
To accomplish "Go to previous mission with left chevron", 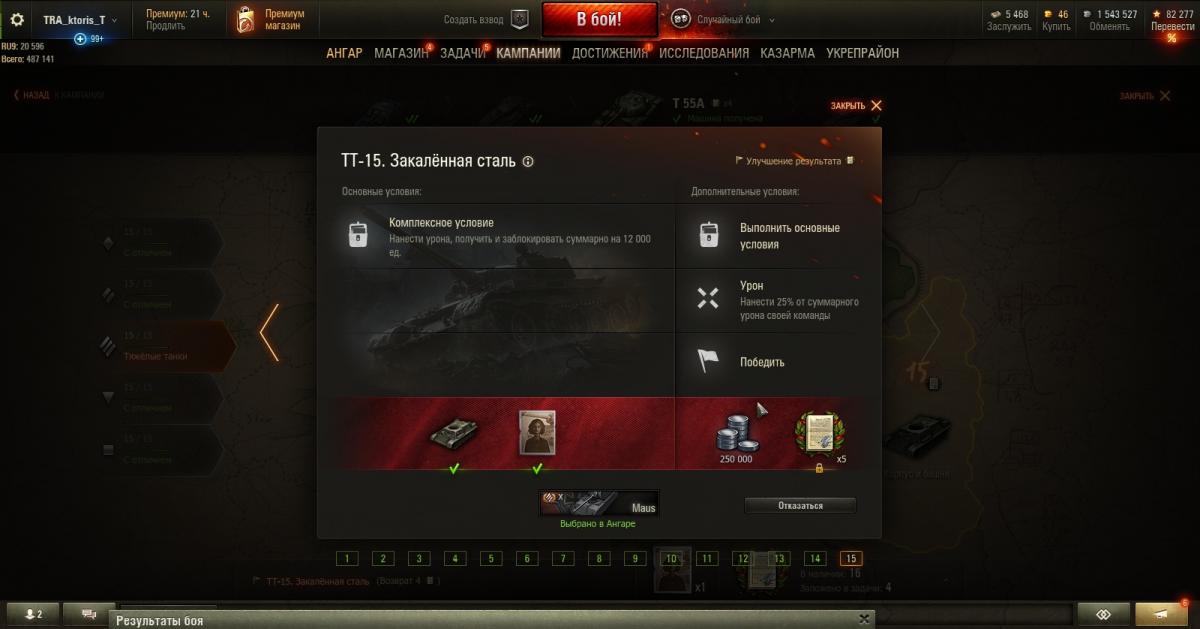I will click(x=268, y=332).
